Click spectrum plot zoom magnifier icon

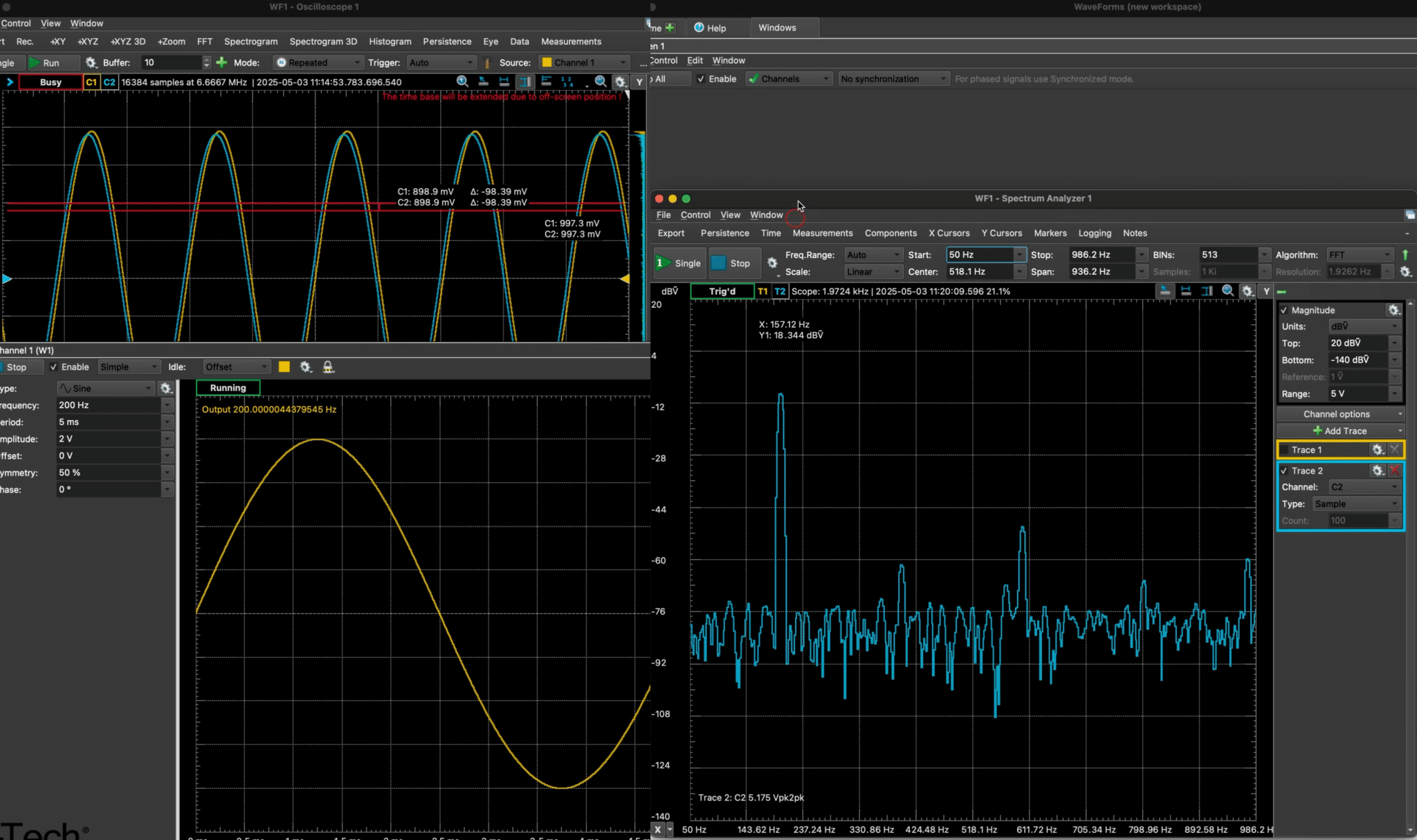1227,291
